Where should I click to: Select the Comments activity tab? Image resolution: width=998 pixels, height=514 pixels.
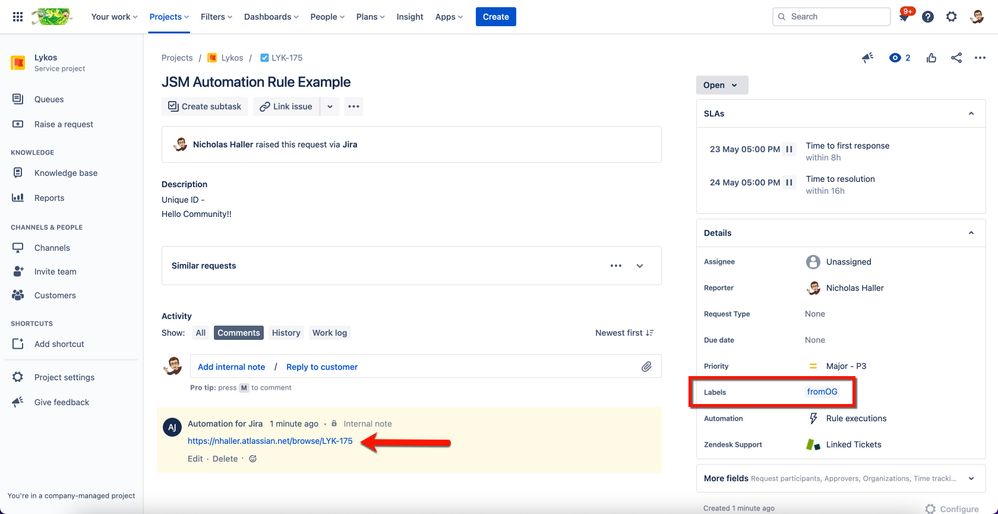[x=239, y=333]
